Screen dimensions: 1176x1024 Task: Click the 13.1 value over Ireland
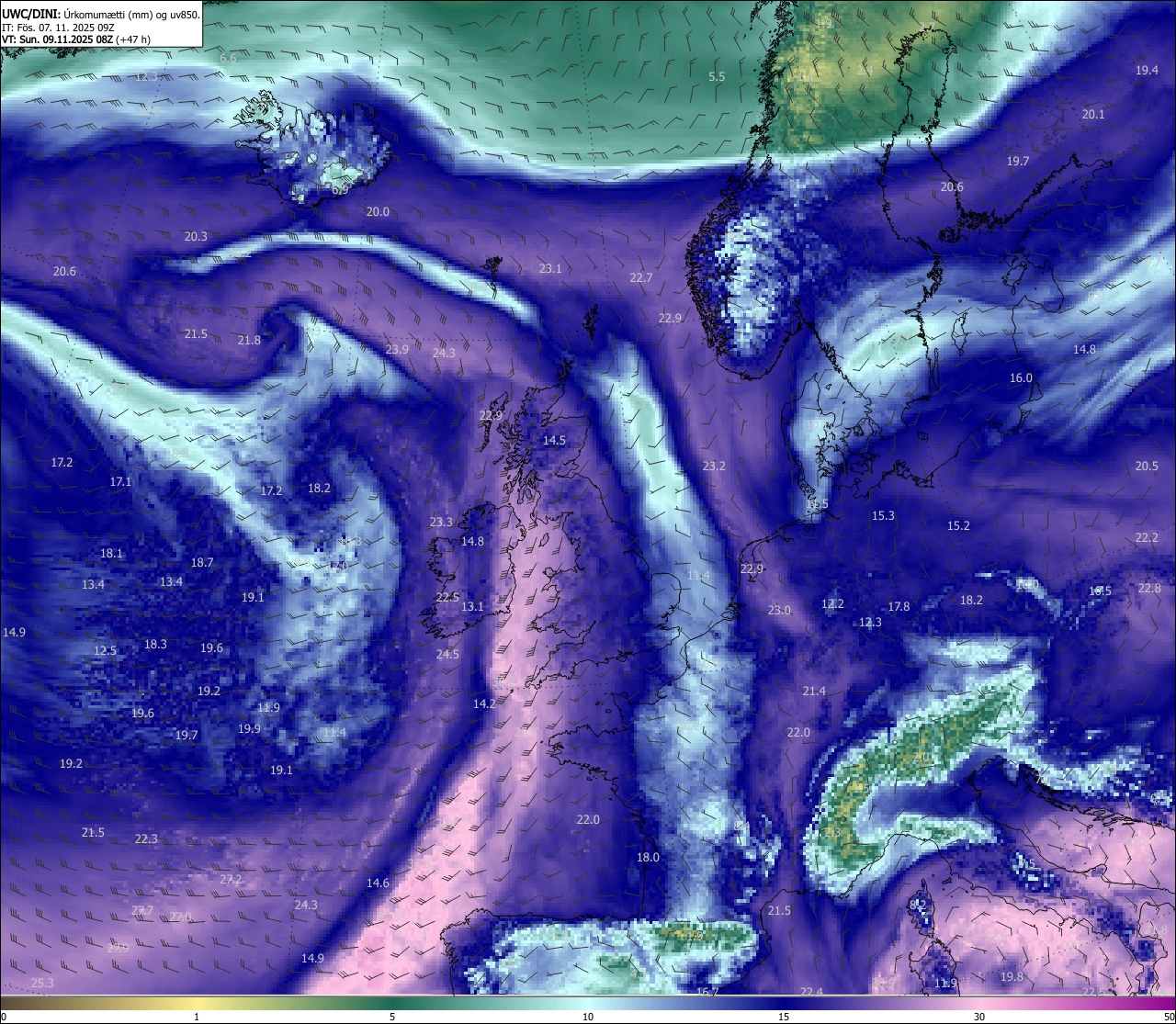point(472,606)
